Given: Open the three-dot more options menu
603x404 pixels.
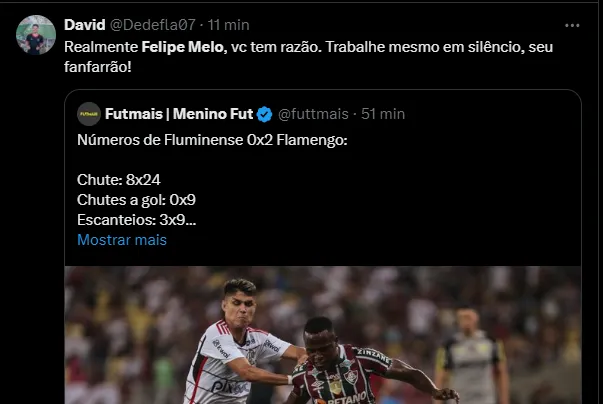Looking at the screenshot, I should [572, 25].
